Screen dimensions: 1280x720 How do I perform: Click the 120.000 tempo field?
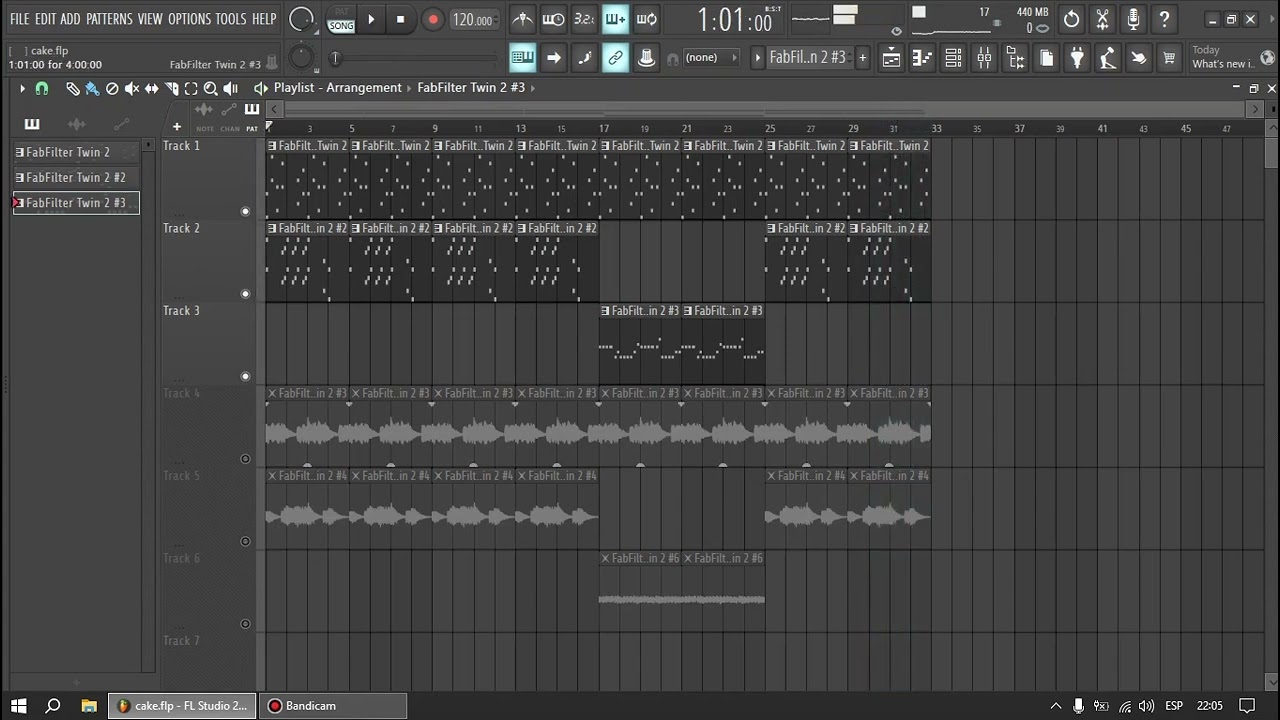click(x=472, y=20)
